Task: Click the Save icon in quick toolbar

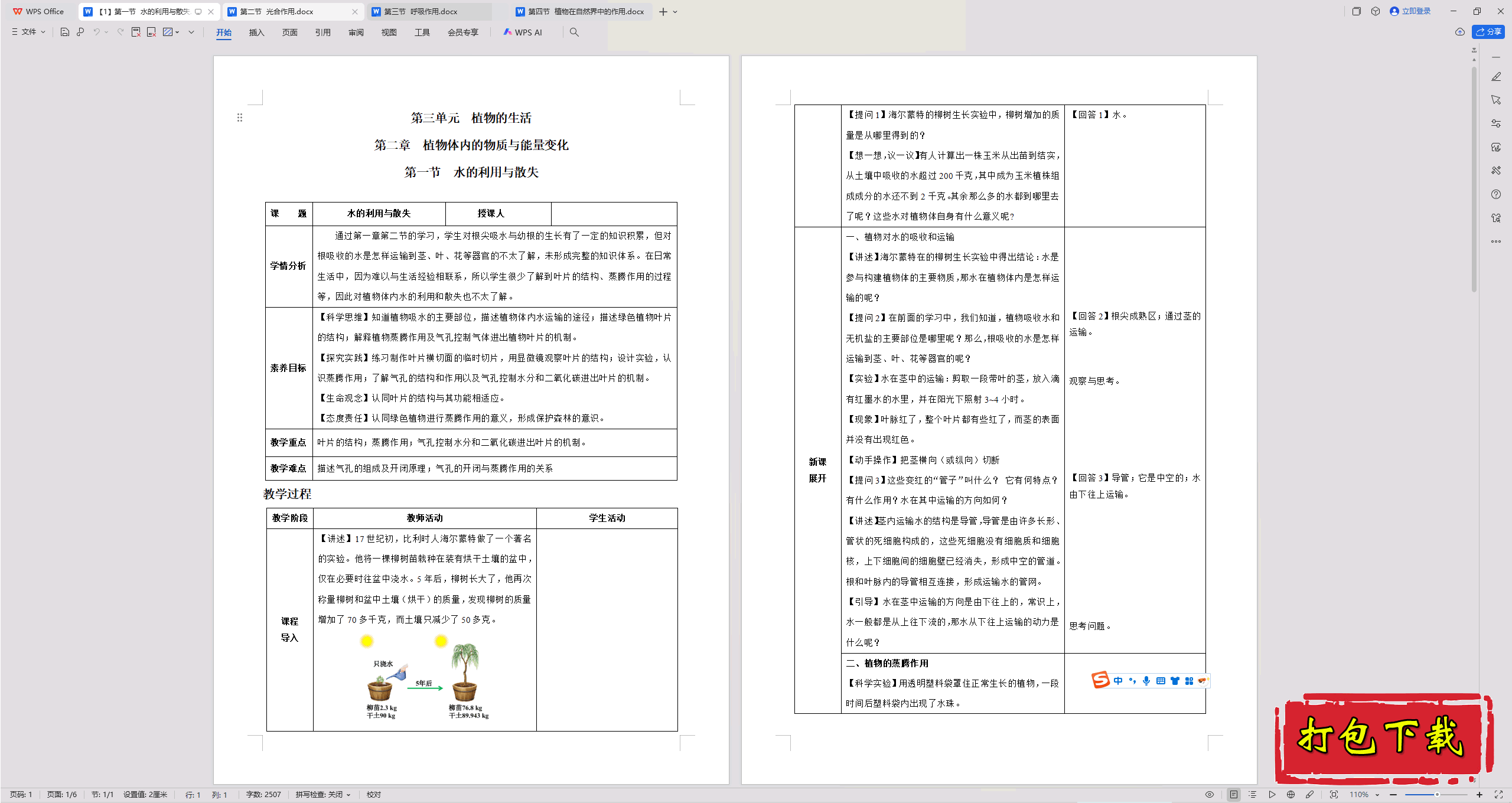Action: pos(65,32)
